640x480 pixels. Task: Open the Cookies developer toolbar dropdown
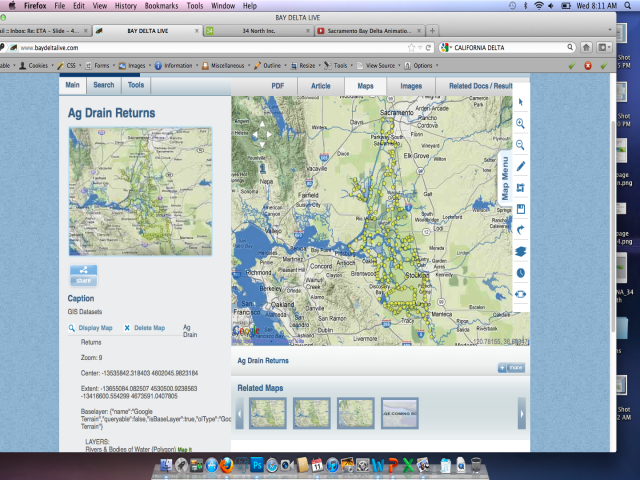(37, 65)
